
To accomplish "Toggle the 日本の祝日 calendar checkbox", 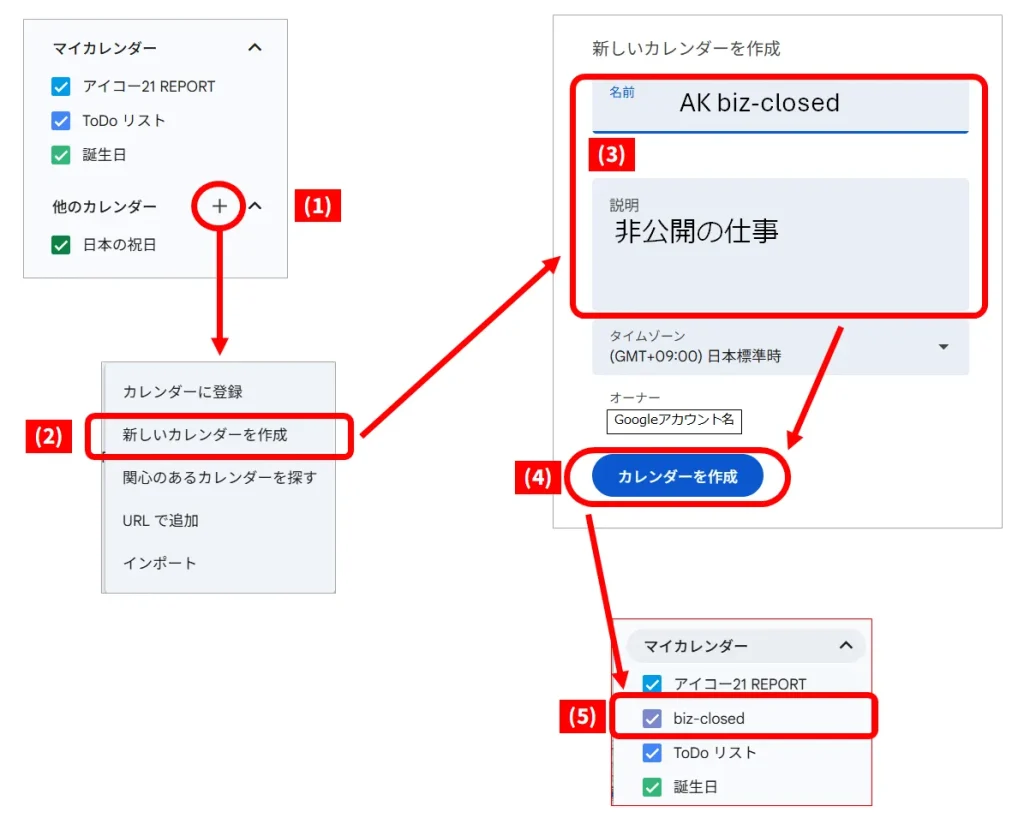I will (x=61, y=245).
